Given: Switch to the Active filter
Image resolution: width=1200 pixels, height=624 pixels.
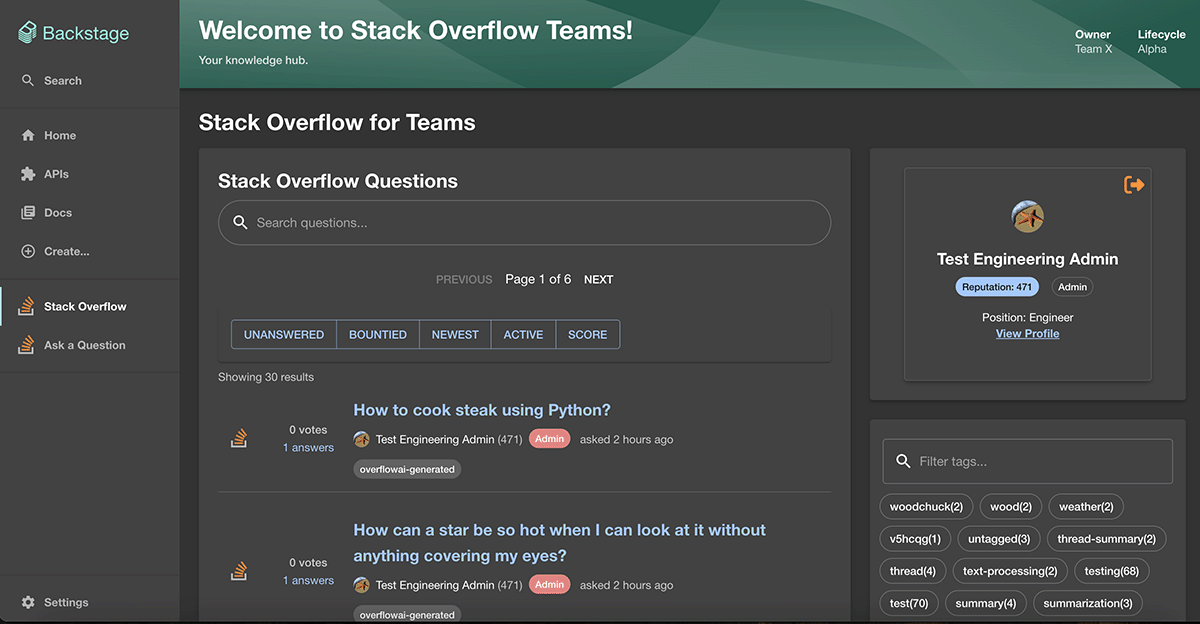Looking at the screenshot, I should [523, 335].
